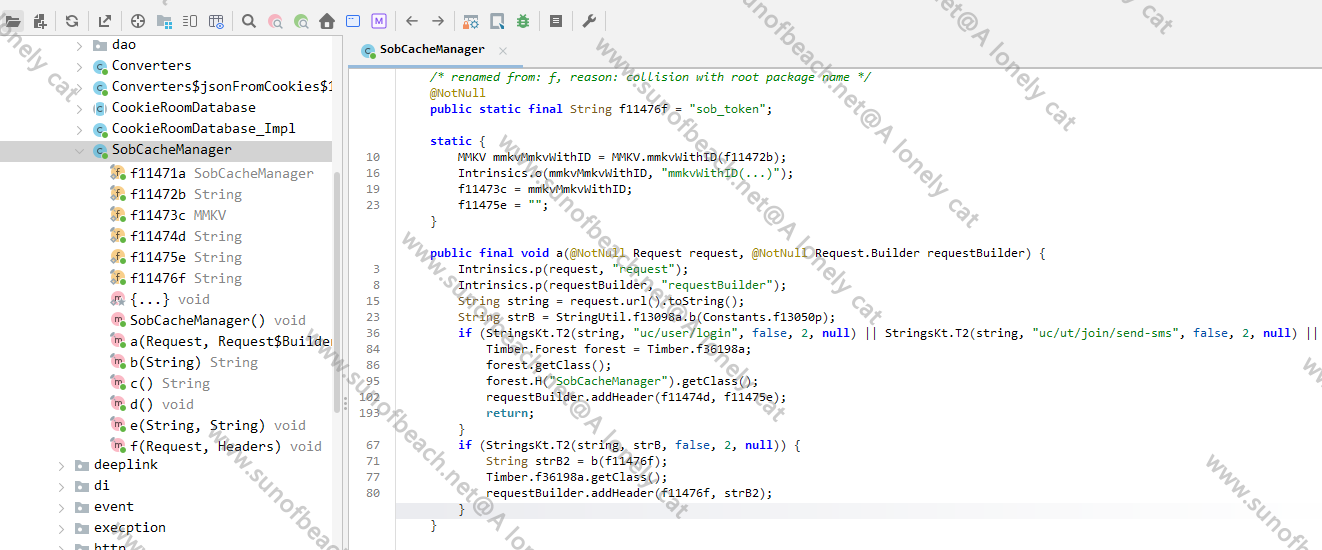Toggle flatten packages view icon
Screen dimensions: 1322x550
coord(164,21)
